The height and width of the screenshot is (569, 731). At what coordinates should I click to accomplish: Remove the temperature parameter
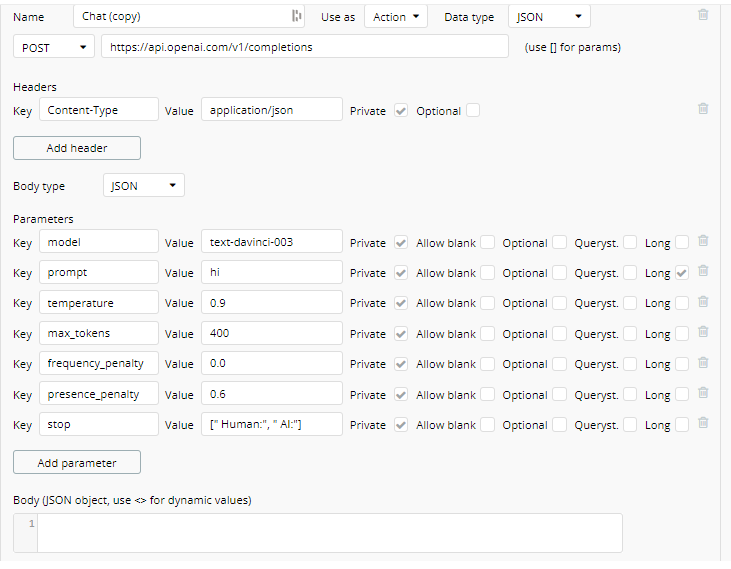703,302
